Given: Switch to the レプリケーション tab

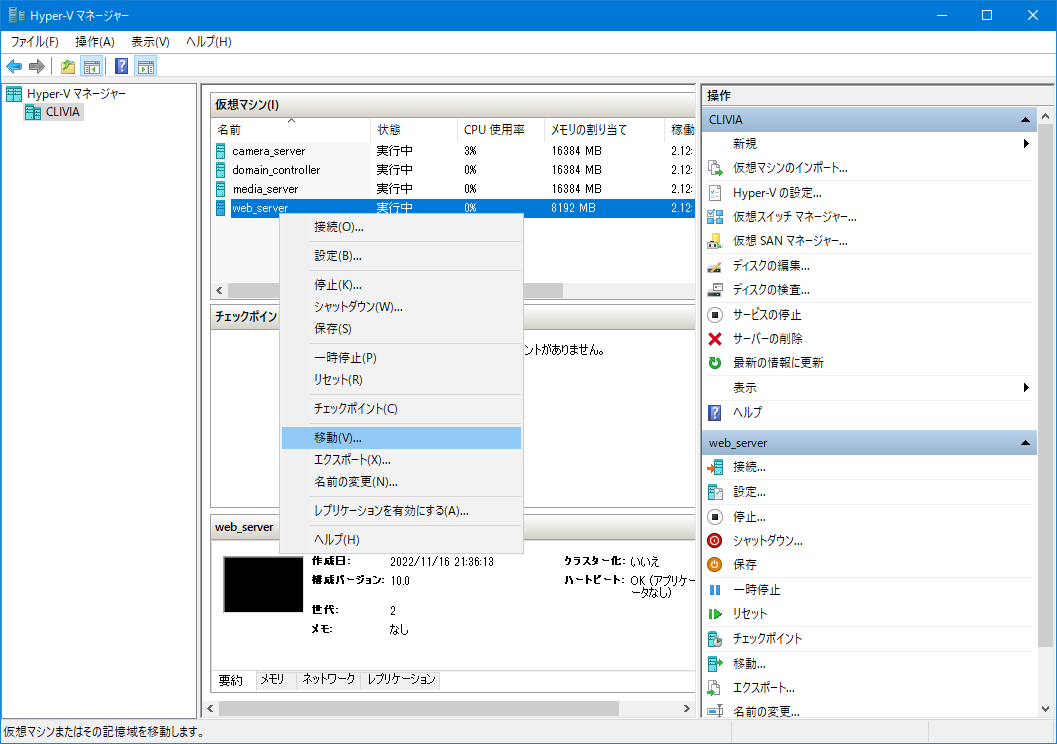Looking at the screenshot, I should 401,680.
